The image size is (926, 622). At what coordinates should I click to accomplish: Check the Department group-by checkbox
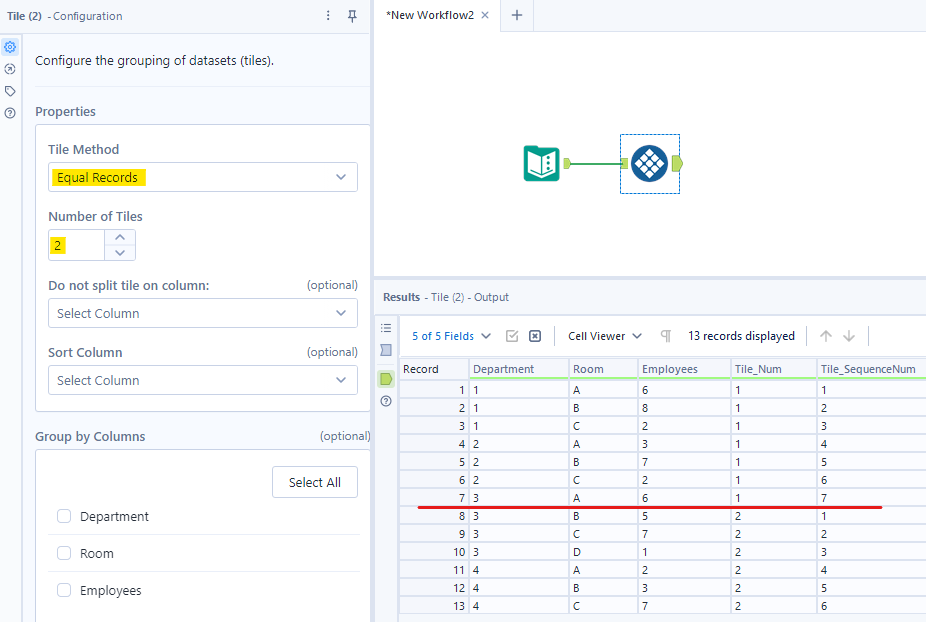coord(64,517)
